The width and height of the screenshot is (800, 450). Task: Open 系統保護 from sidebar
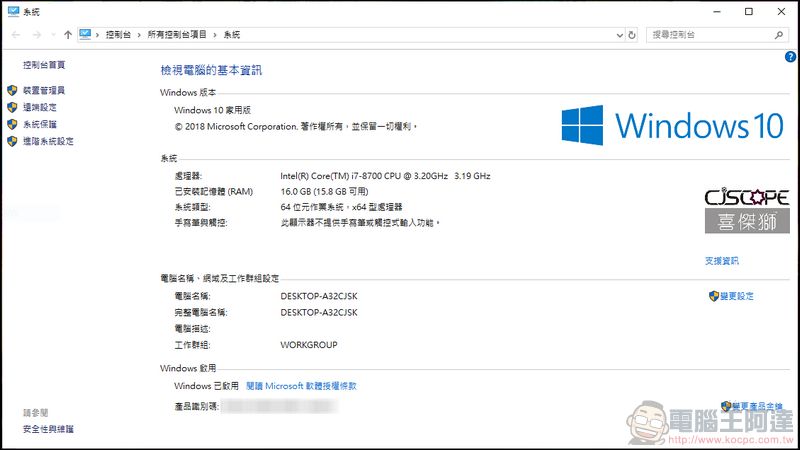coord(40,124)
